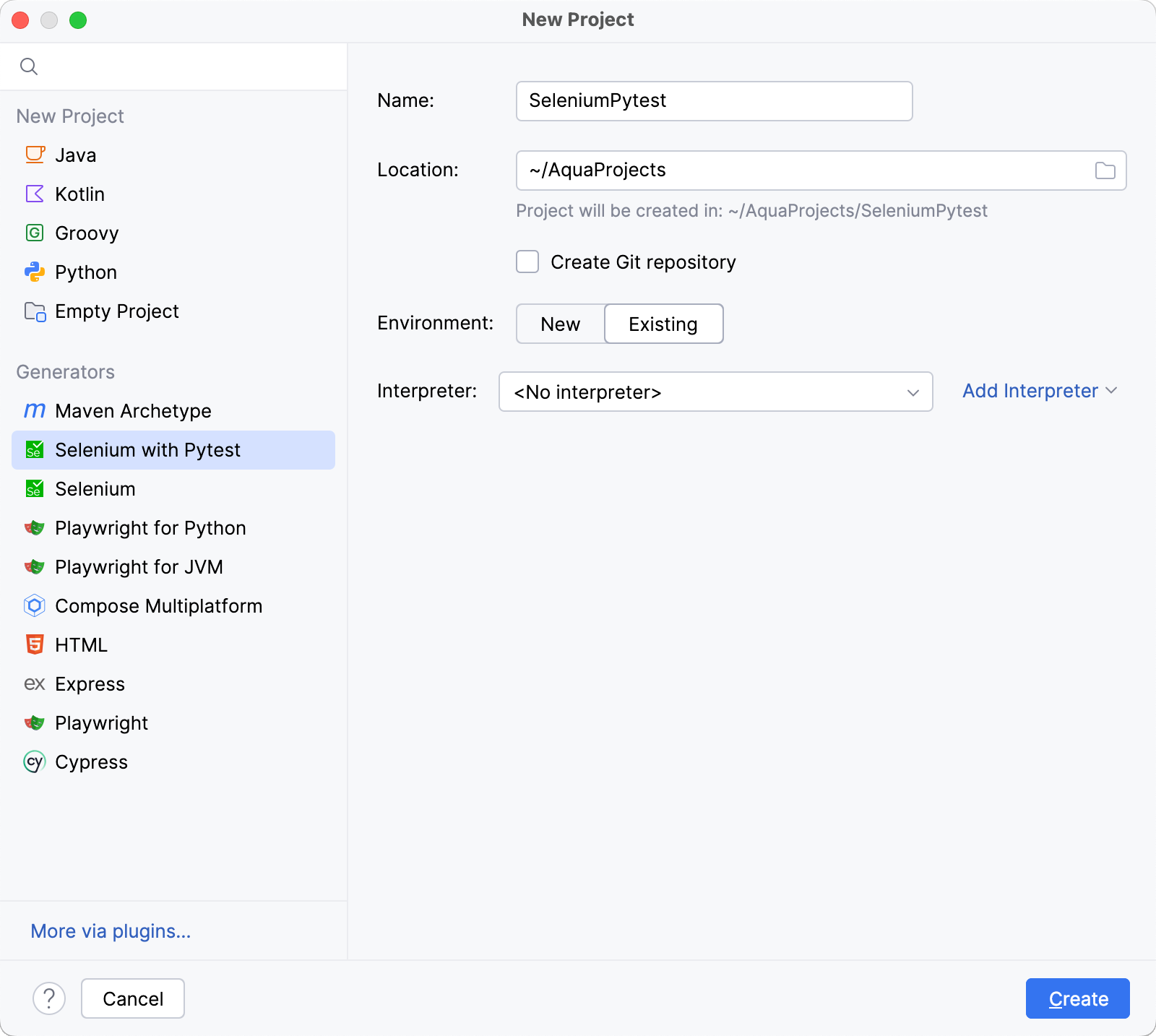Select the Groovy G icon

pyautogui.click(x=35, y=233)
